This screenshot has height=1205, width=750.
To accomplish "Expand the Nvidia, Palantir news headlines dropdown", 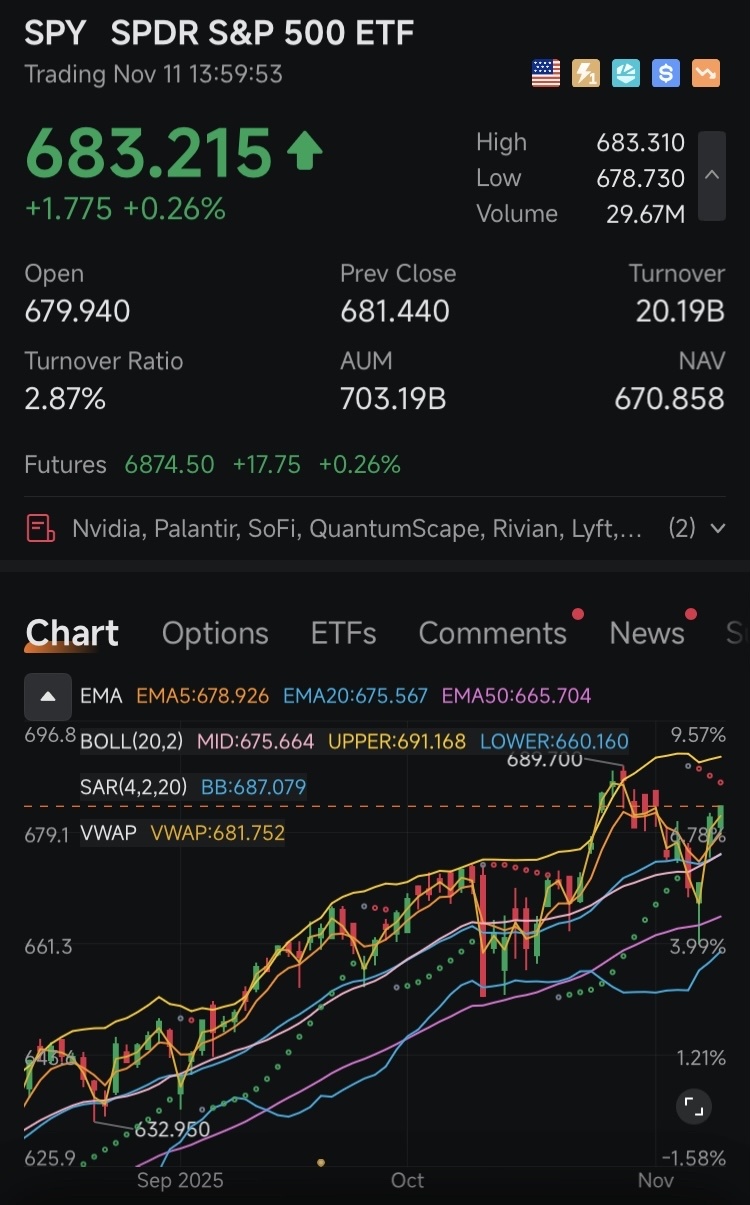I will (717, 528).
